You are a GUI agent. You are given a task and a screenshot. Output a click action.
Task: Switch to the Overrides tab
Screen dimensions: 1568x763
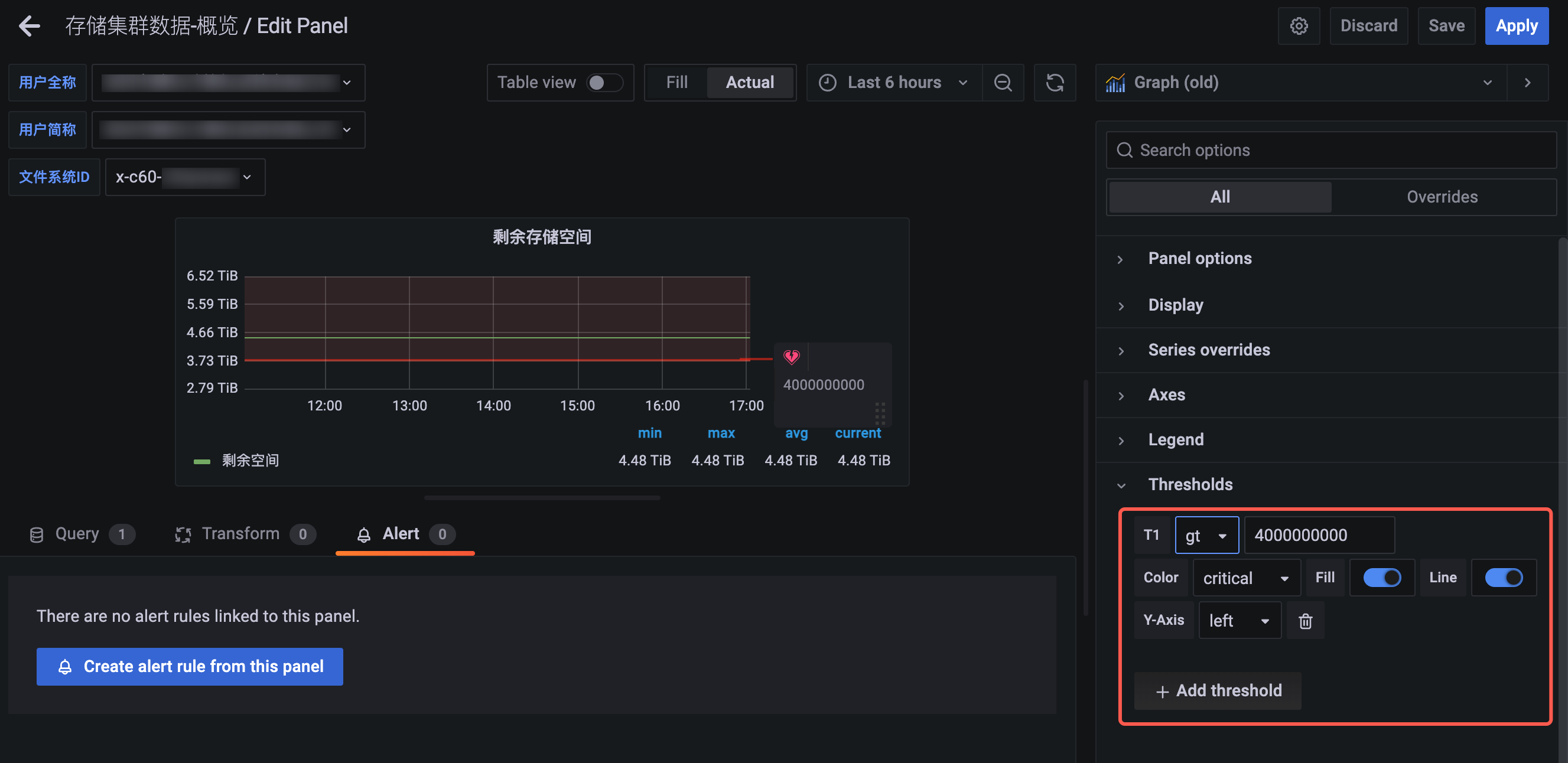click(1442, 197)
